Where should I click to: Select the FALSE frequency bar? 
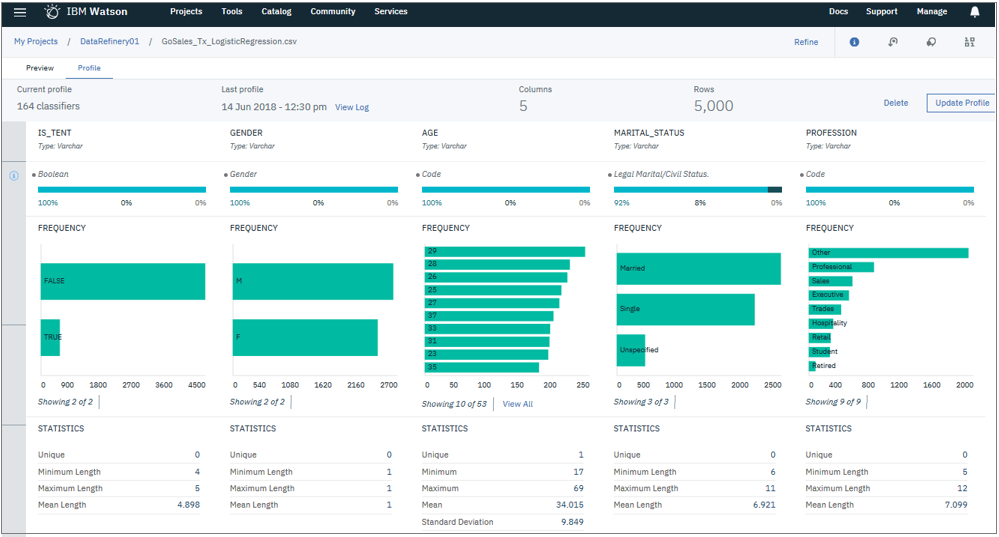point(123,282)
